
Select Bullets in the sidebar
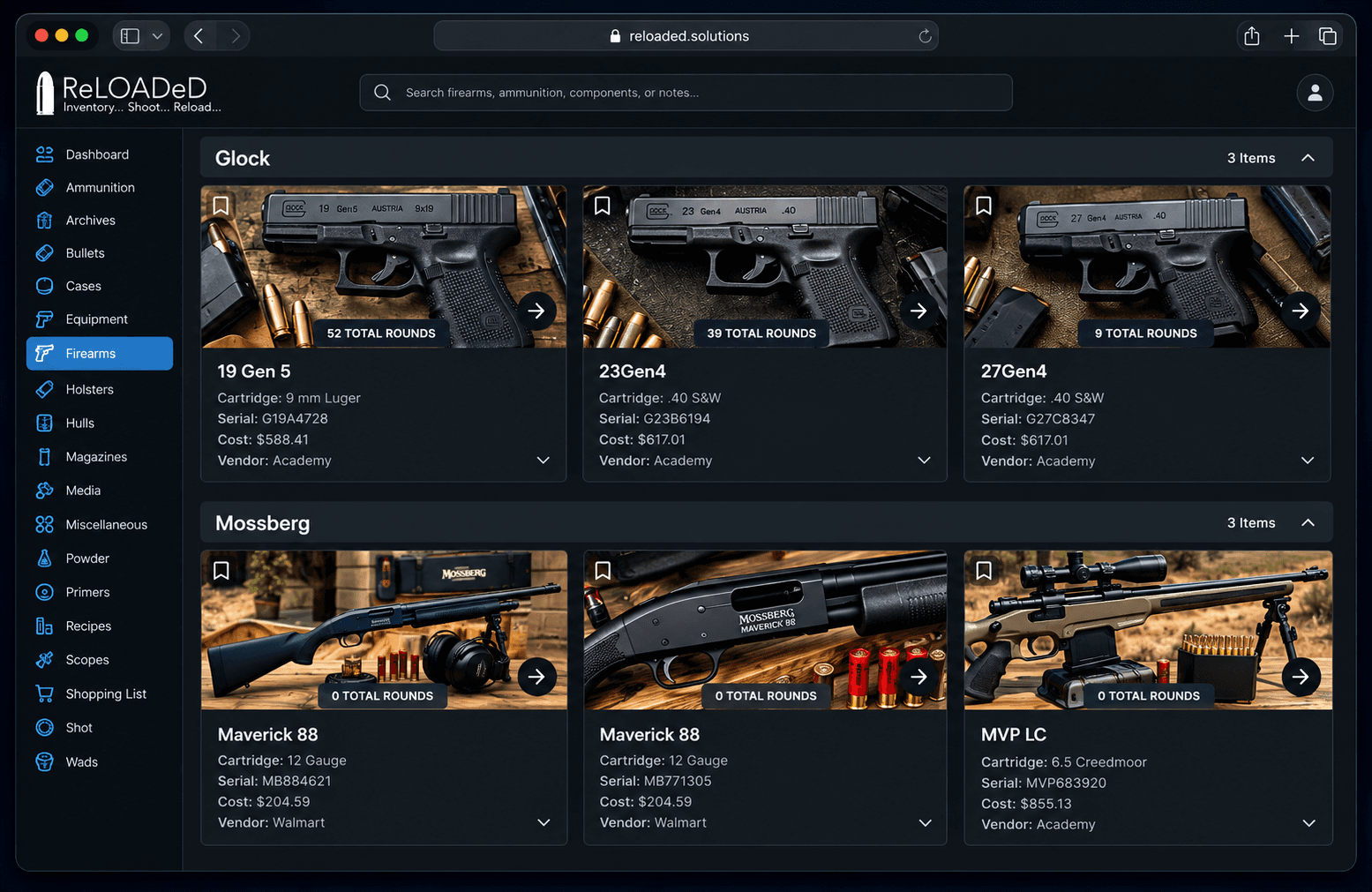pyautogui.click(x=100, y=253)
